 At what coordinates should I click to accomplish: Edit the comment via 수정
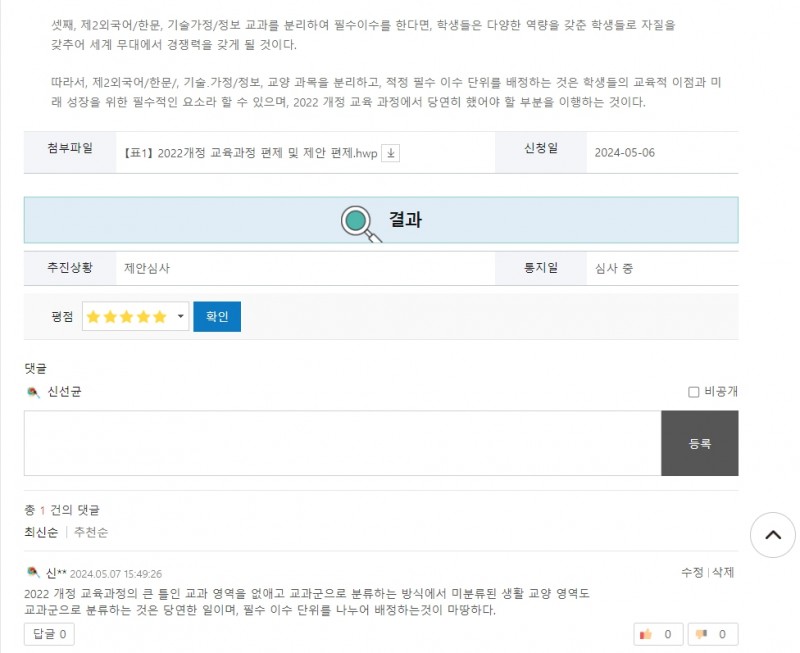coord(692,572)
